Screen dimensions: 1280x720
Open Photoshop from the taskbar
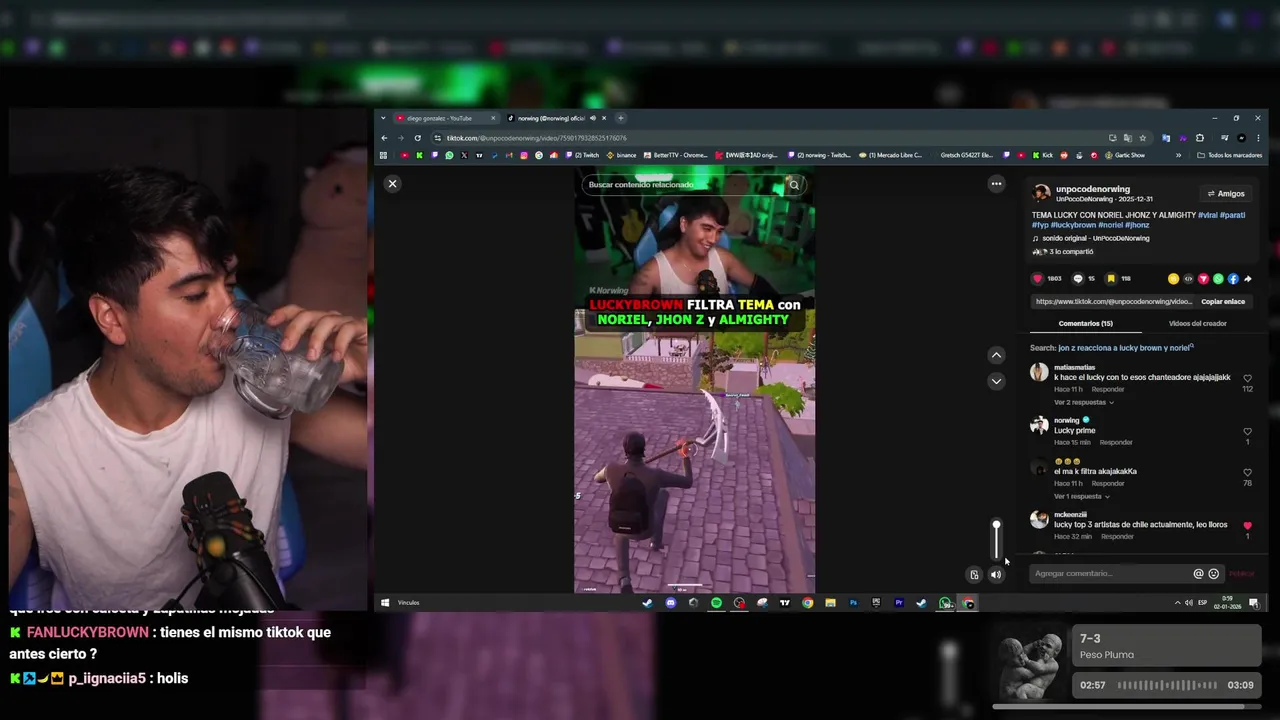(853, 603)
